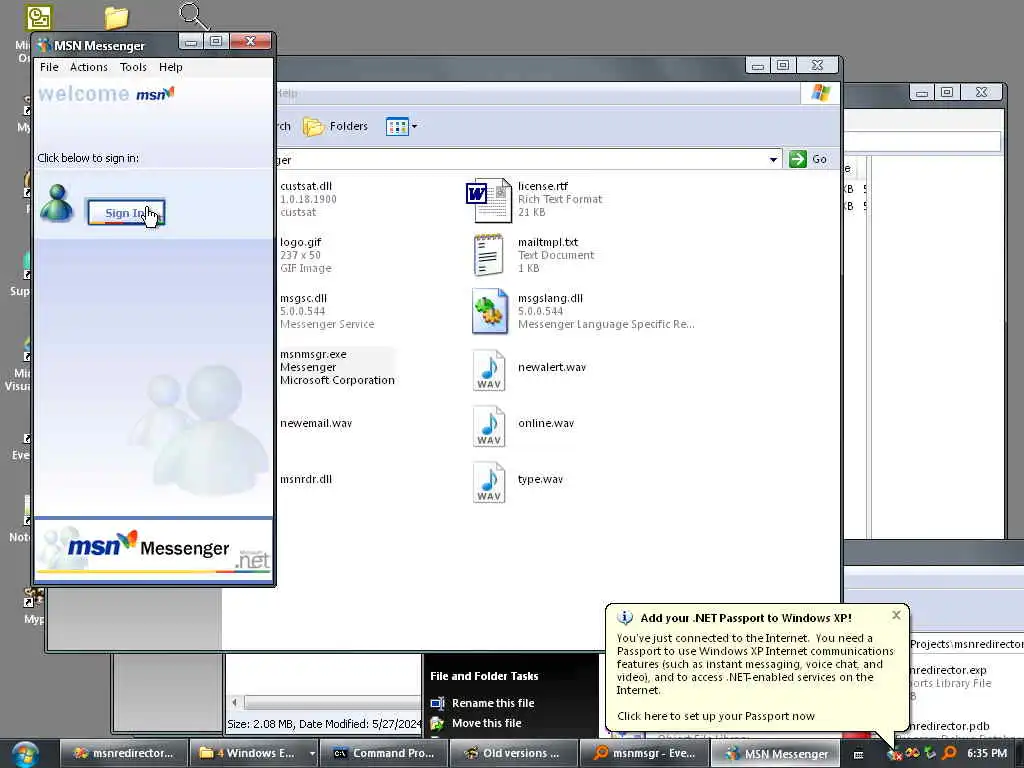Open the Tools menu in MSN Messenger
Image resolution: width=1024 pixels, height=768 pixels.
coord(133,67)
